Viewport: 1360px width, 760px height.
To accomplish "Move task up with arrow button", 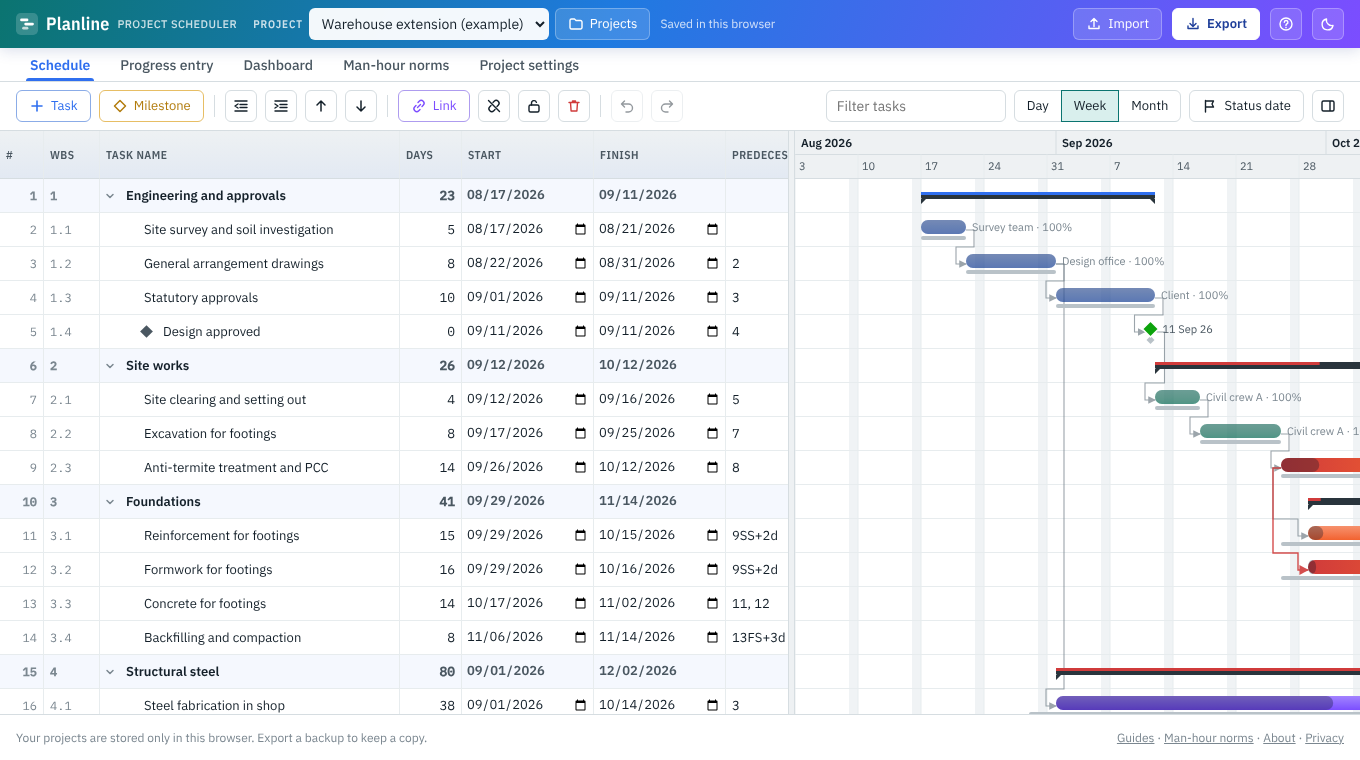I will (321, 106).
